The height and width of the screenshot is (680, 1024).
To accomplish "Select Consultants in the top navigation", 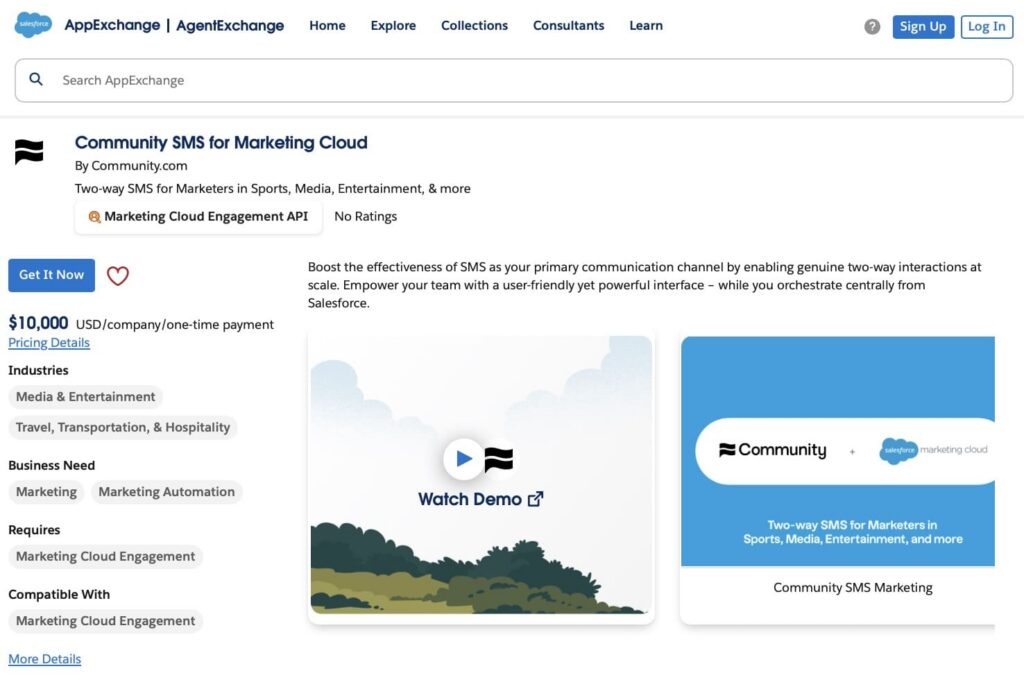I will click(x=568, y=25).
